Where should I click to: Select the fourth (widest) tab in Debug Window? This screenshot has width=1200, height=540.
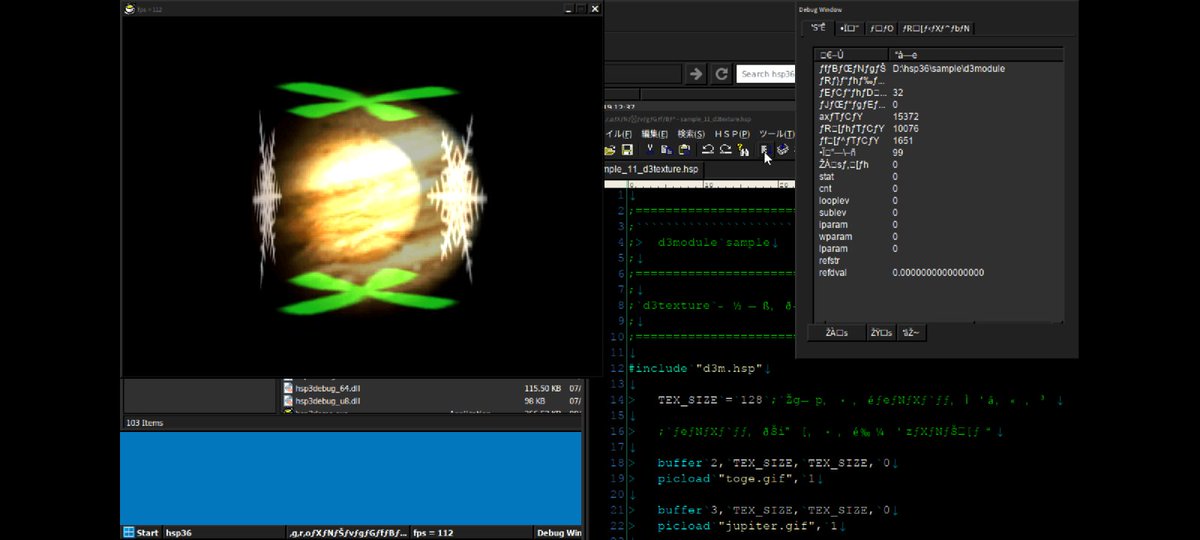point(937,28)
